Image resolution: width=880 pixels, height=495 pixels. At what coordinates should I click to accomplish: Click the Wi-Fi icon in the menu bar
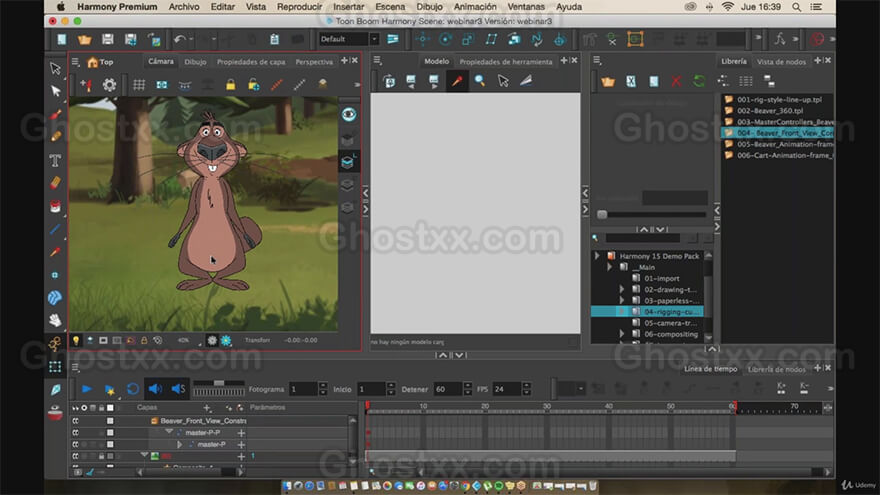coord(728,7)
